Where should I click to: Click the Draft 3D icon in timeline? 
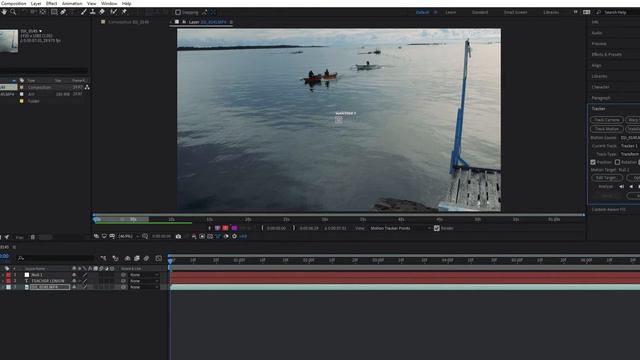pyautogui.click(x=116, y=258)
